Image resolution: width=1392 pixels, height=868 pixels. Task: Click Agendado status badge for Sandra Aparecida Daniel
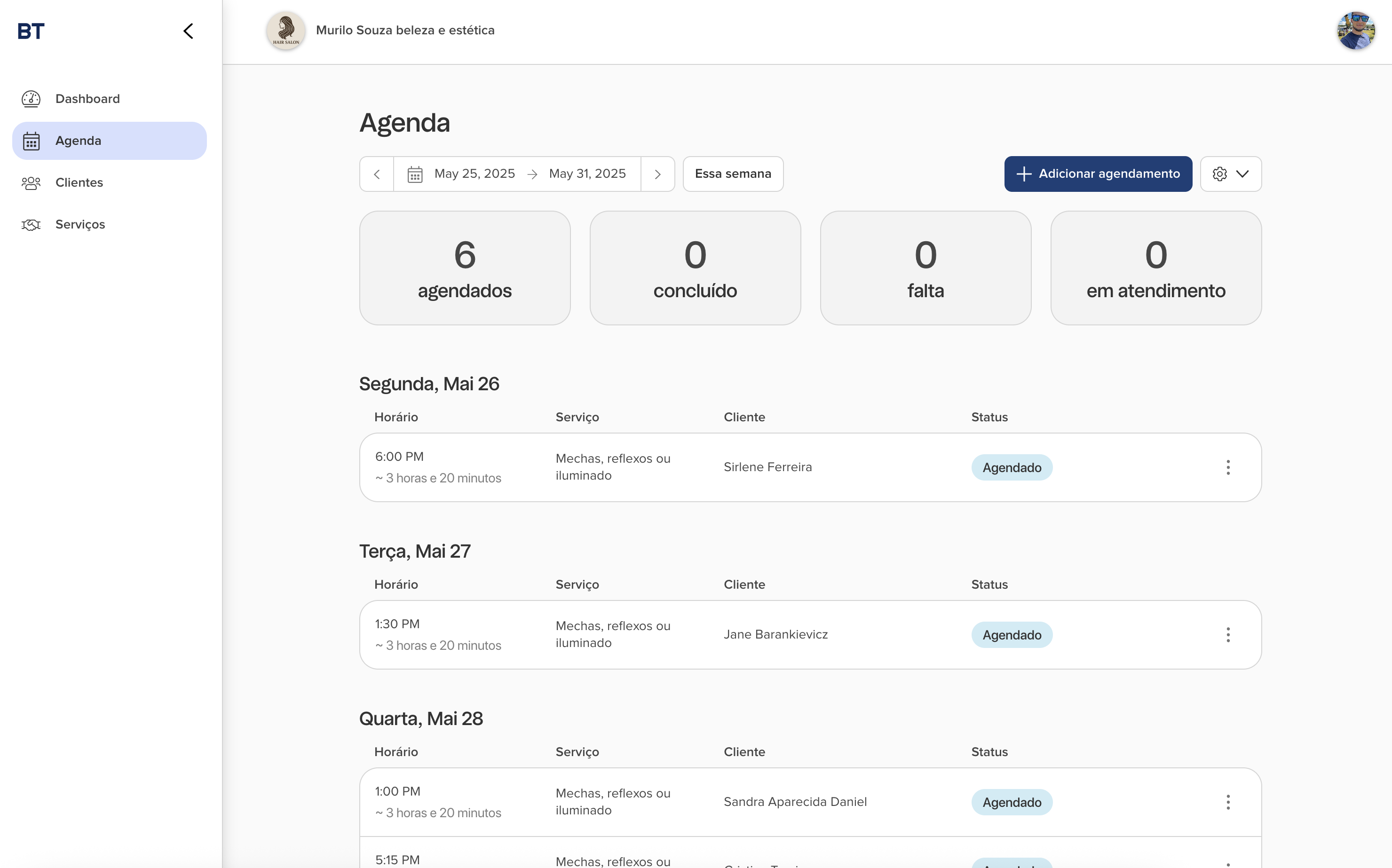point(1012,802)
